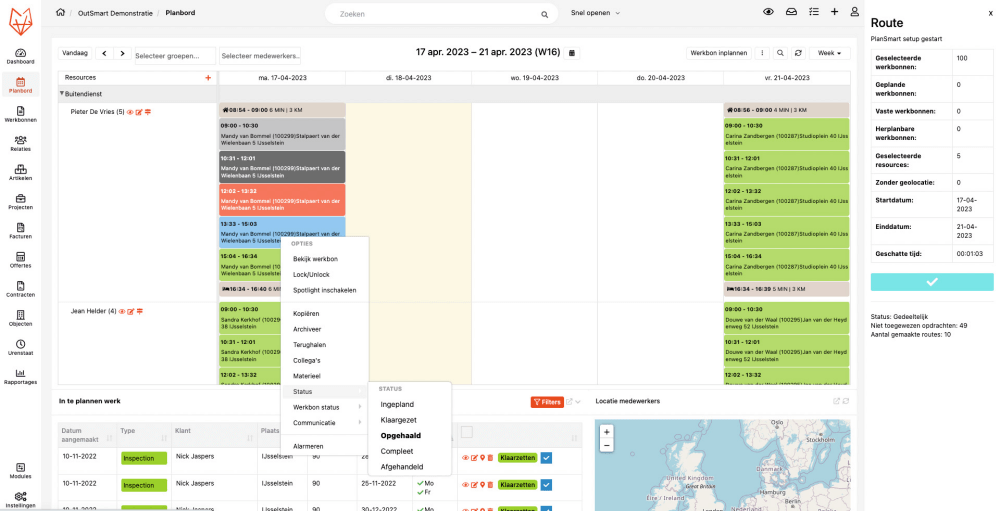Screen dimensions: 1000x511
Task: Click the inbox icon in top bar
Action: pyautogui.click(x=791, y=13)
